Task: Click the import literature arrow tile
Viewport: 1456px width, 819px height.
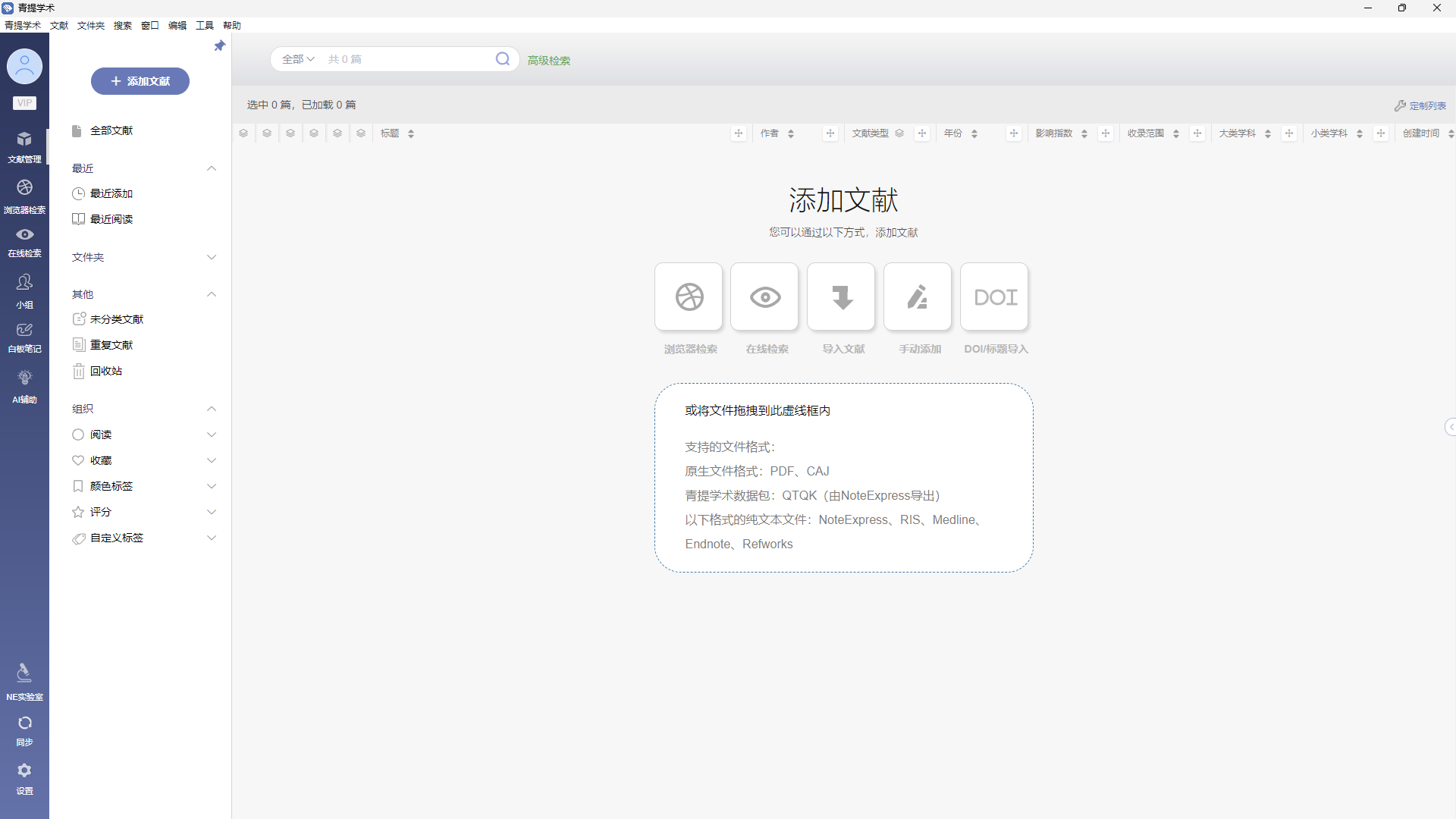Action: 841,297
